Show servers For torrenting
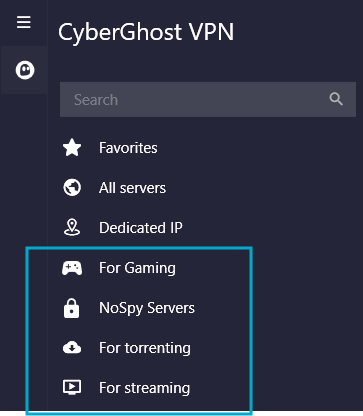Screen dimensions: 363x416 [x=145, y=348]
